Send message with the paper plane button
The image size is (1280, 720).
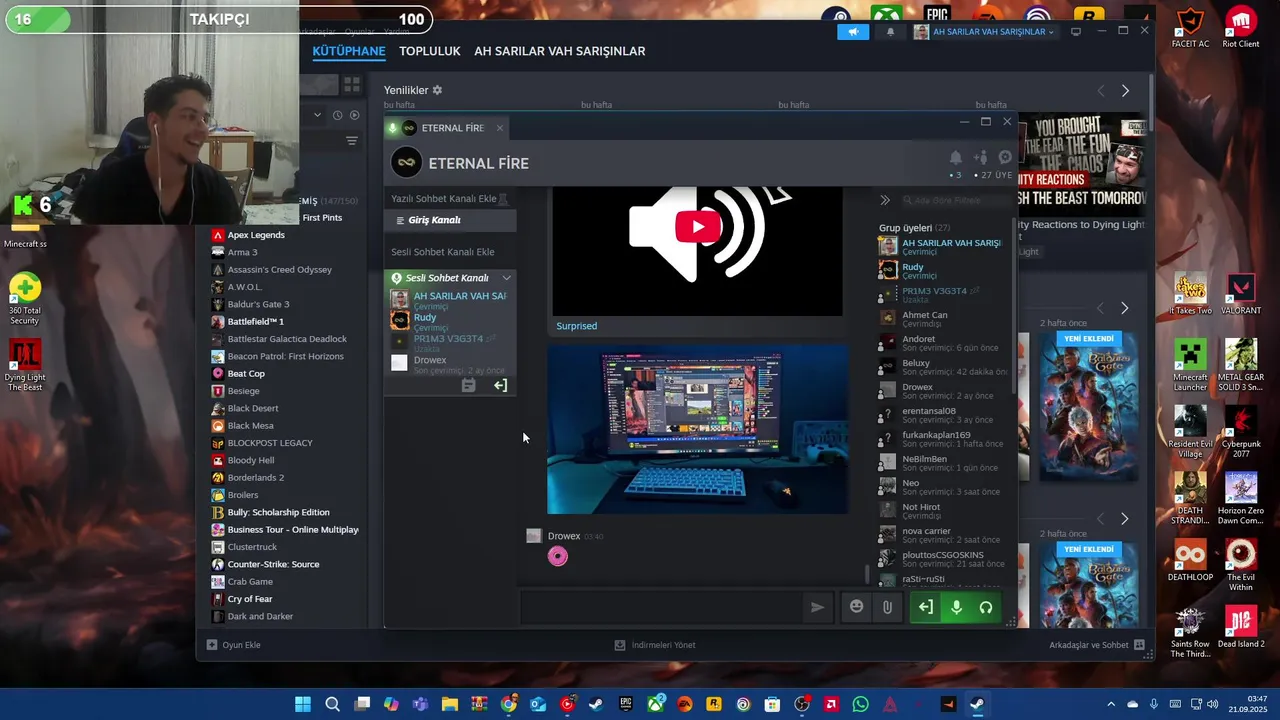point(817,607)
